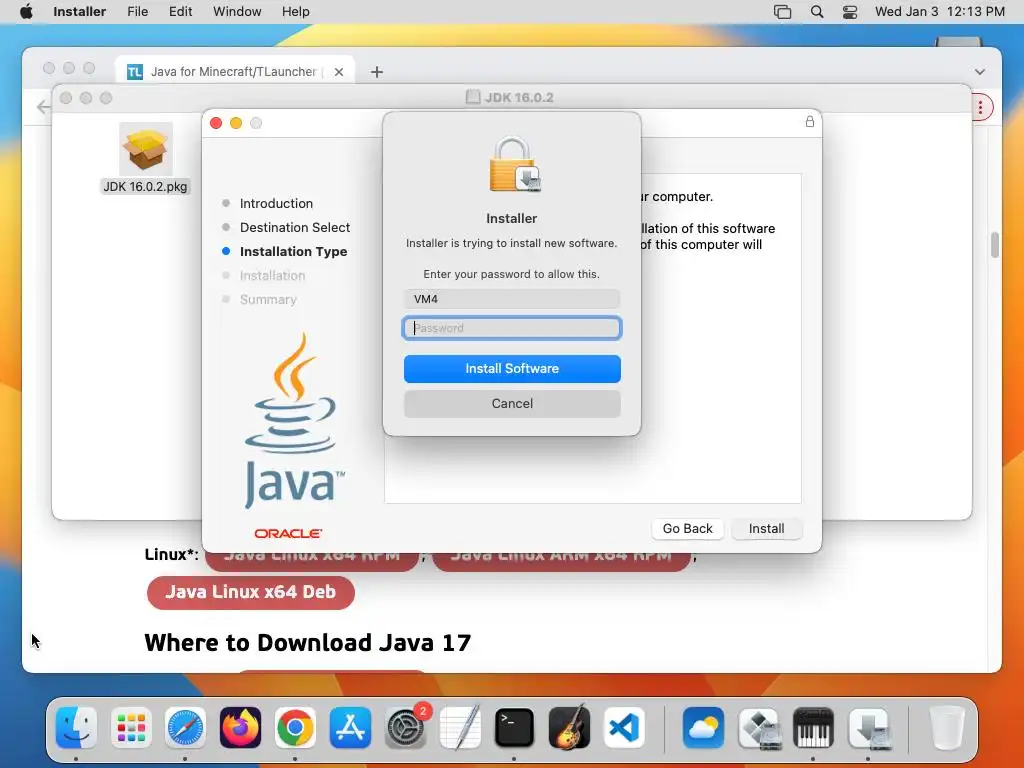Image resolution: width=1024 pixels, height=768 pixels.
Task: Click the lock icon in the installer title bar
Action: tap(810, 121)
